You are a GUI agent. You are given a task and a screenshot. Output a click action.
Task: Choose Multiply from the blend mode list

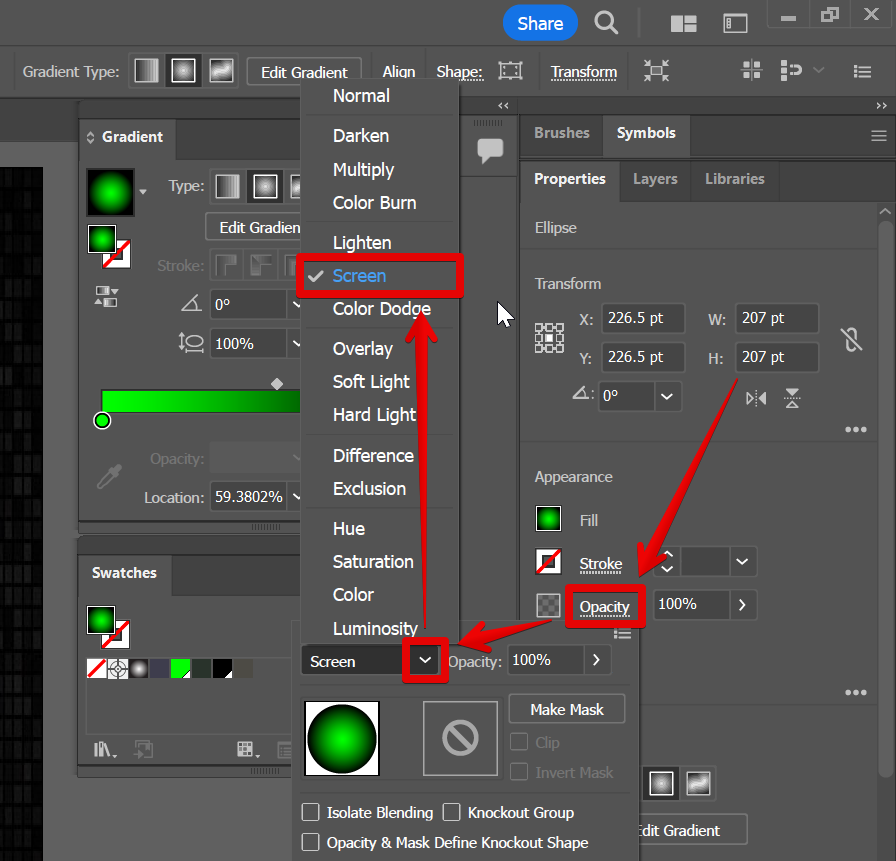click(363, 169)
